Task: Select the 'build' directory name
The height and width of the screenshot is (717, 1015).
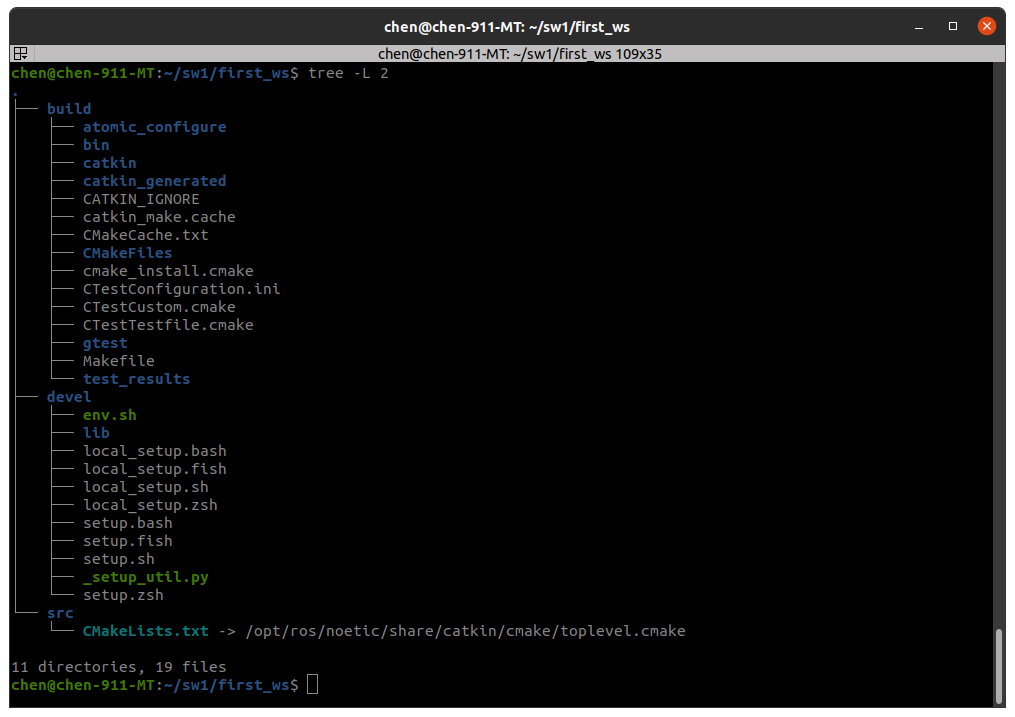Action: 69,109
